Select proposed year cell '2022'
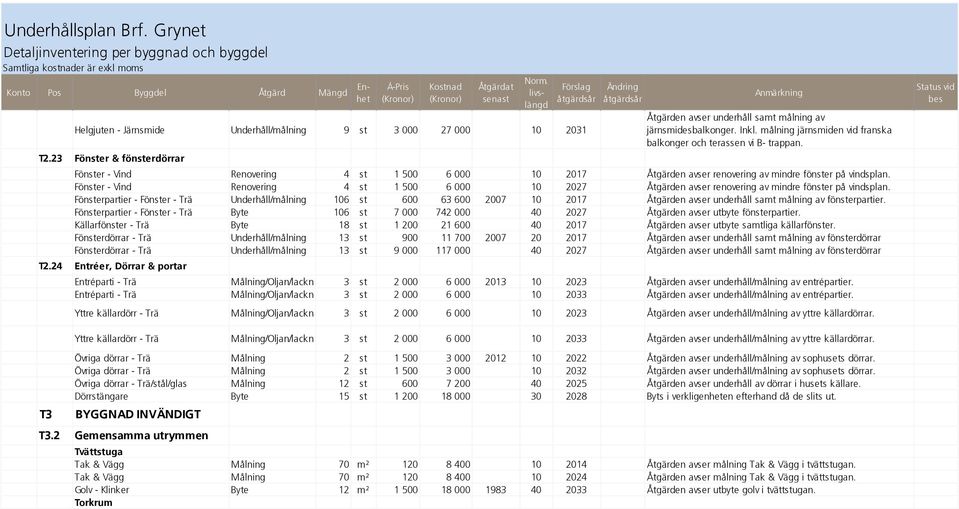Viewport: 959px width, 509px height. point(576,358)
